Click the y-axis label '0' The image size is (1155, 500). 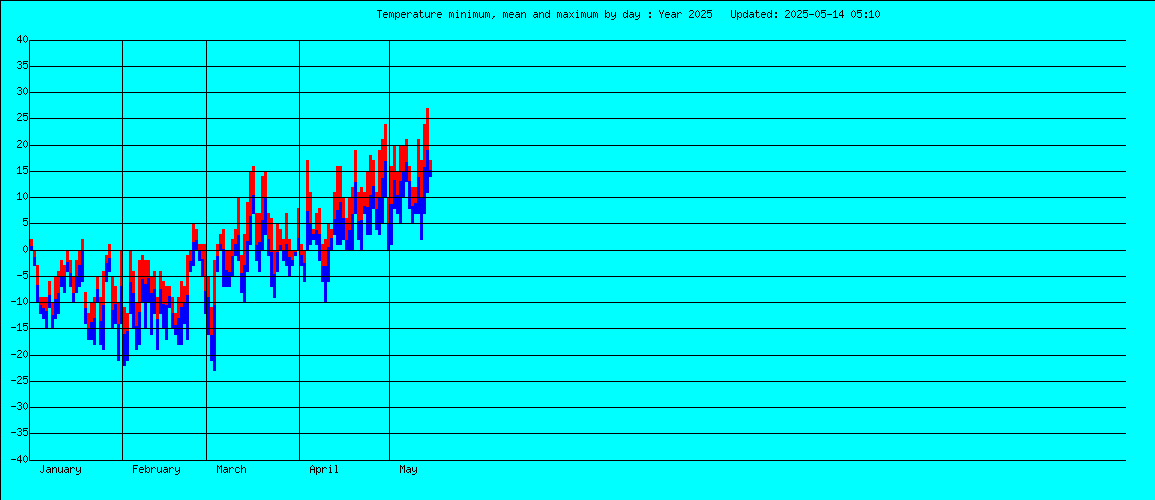[25, 250]
